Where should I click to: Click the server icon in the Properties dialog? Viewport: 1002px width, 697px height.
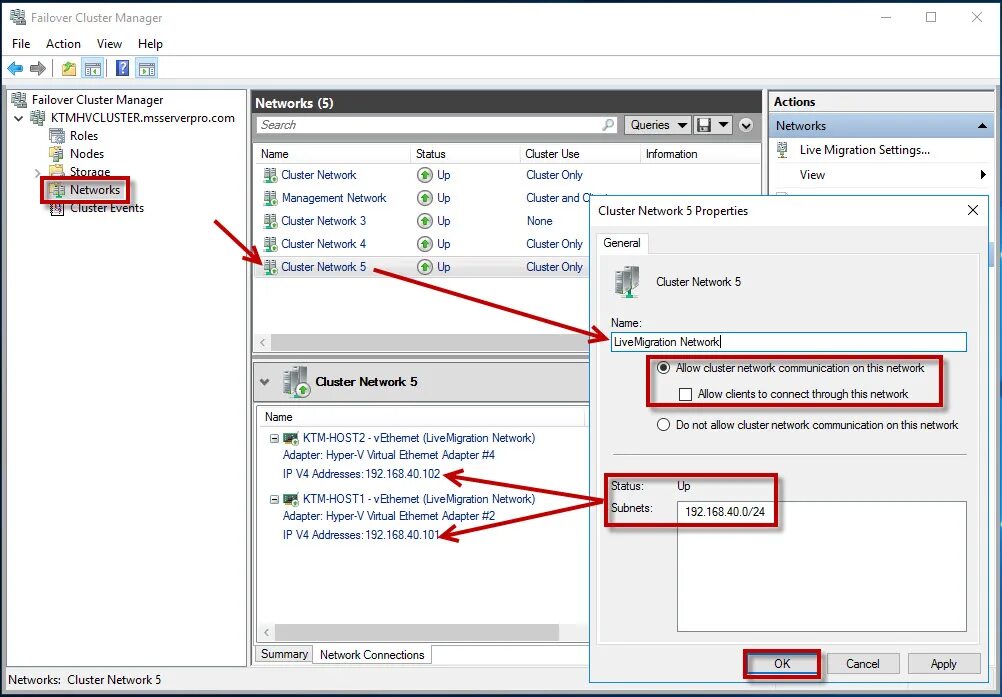(x=627, y=282)
